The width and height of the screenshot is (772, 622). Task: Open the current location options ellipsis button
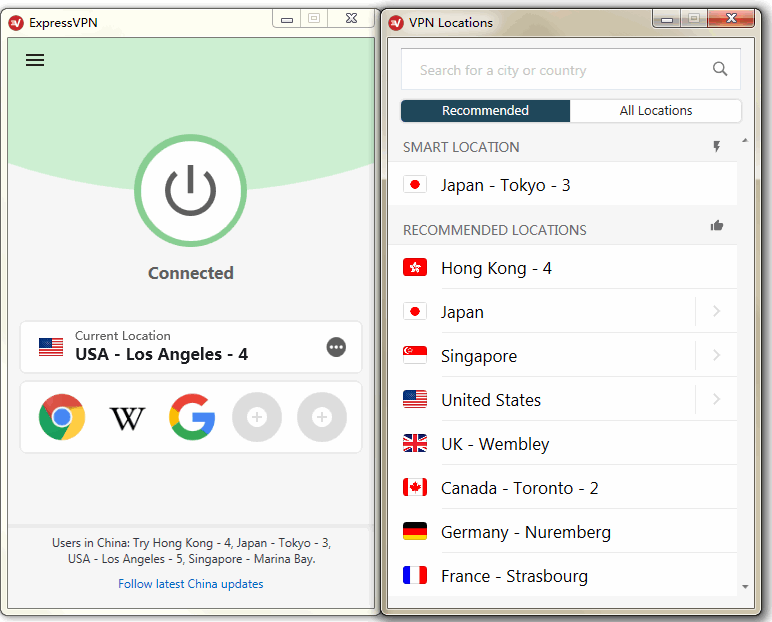(336, 347)
